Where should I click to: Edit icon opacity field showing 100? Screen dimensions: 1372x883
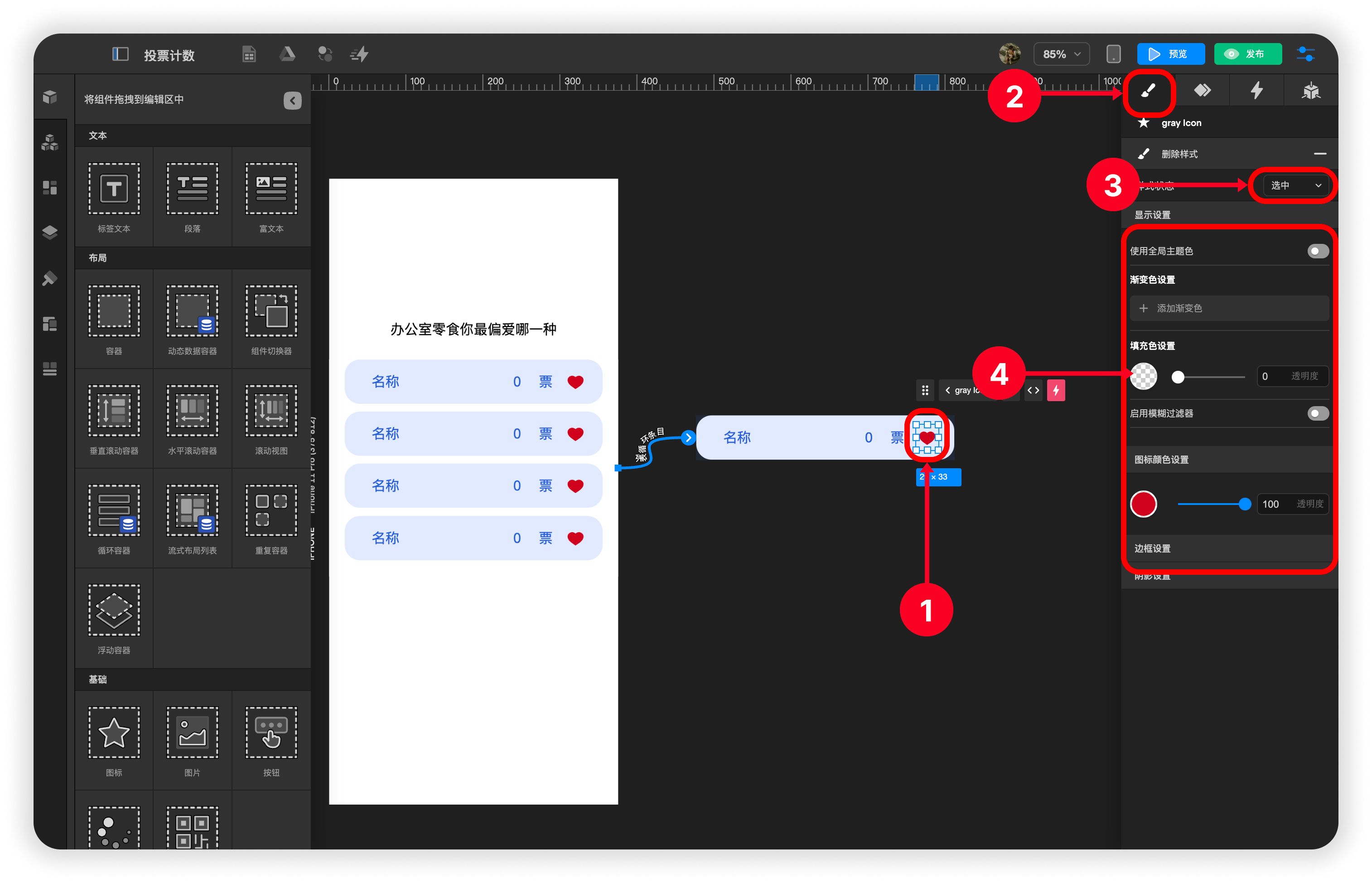coord(1292,504)
